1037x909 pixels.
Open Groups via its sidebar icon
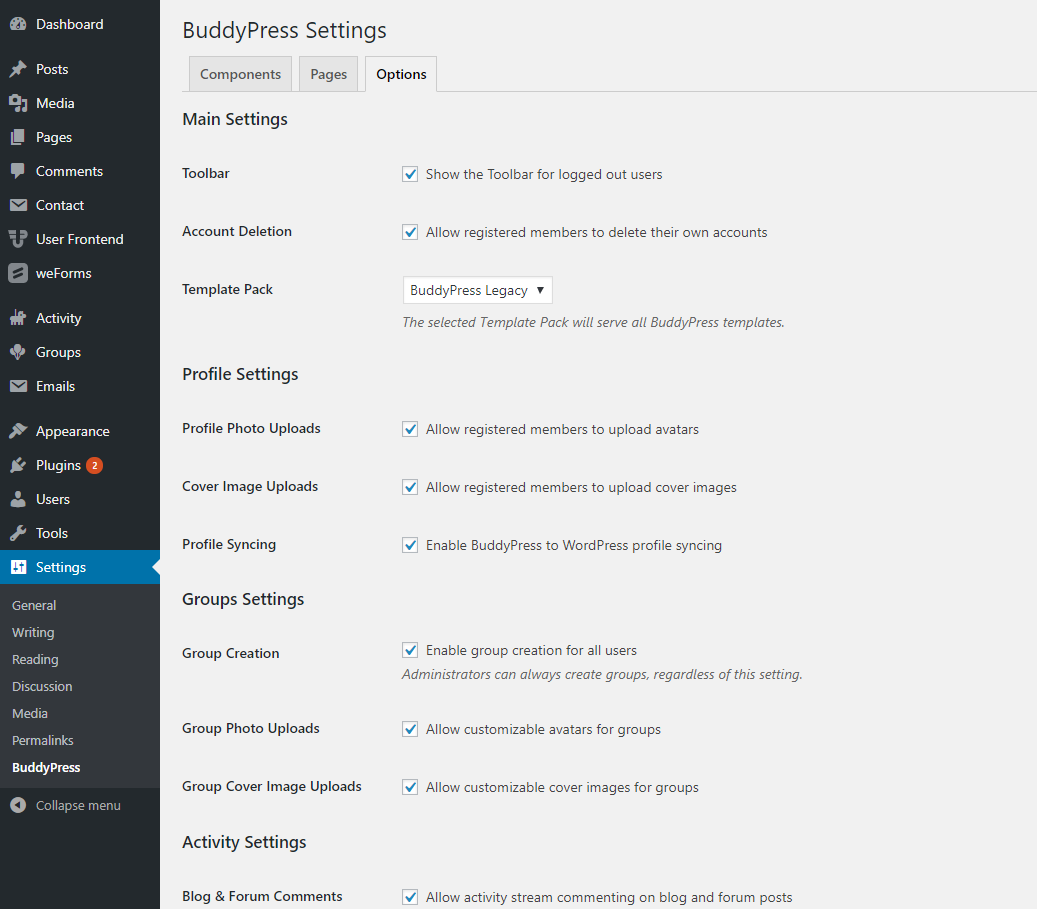coord(18,352)
